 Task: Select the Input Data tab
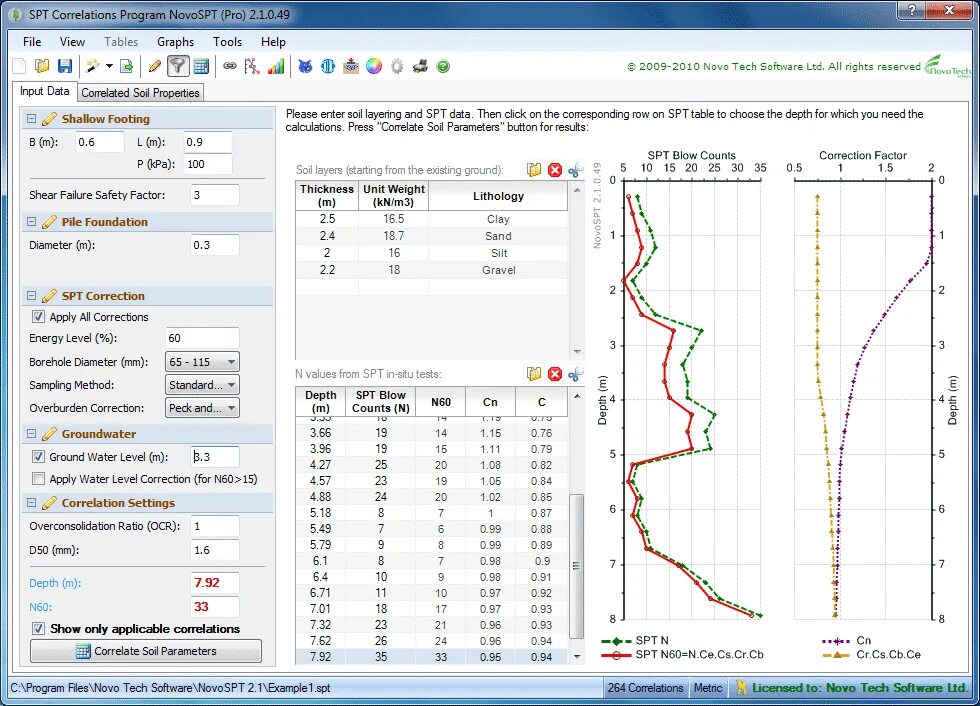[44, 91]
